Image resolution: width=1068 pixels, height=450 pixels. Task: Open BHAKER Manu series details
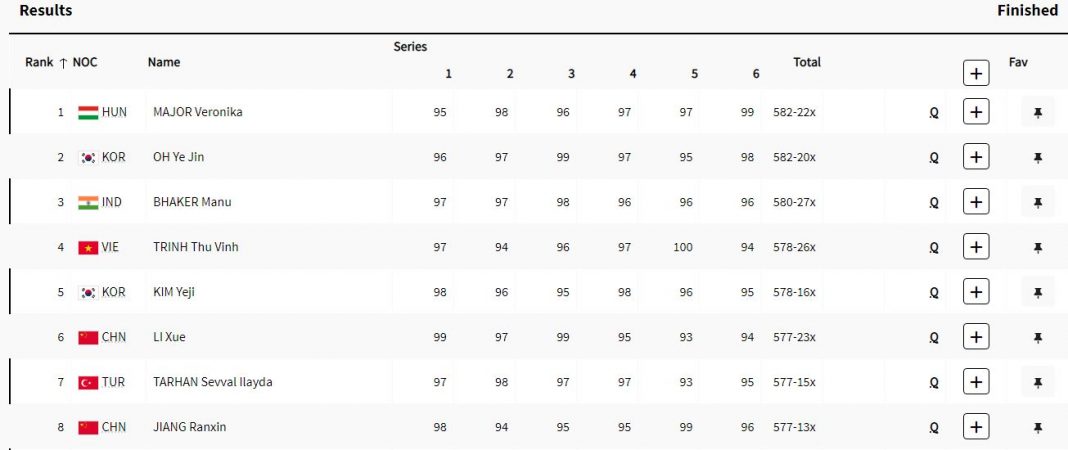[976, 202]
